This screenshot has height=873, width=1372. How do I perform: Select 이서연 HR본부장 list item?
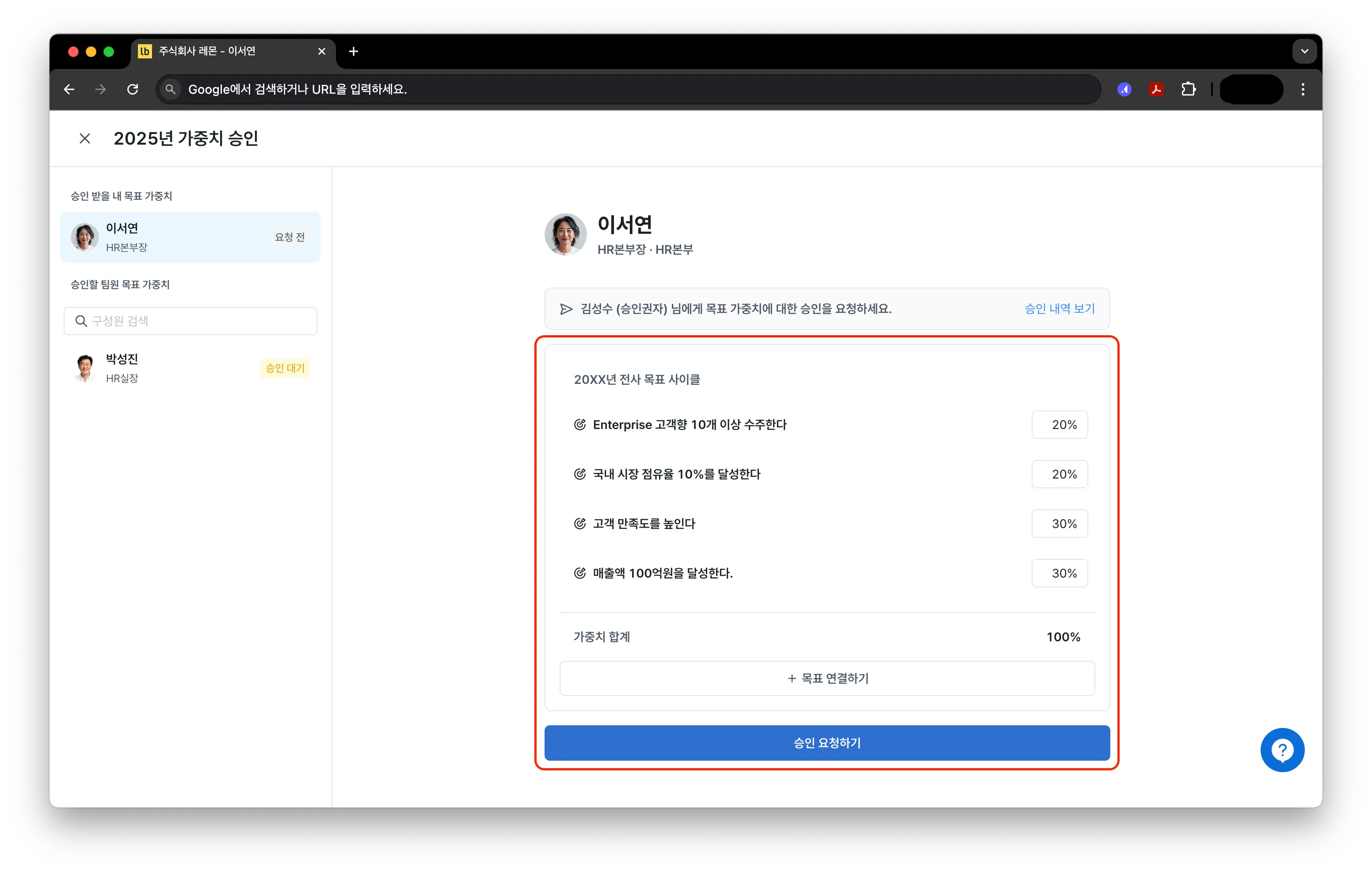pyautogui.click(x=191, y=237)
